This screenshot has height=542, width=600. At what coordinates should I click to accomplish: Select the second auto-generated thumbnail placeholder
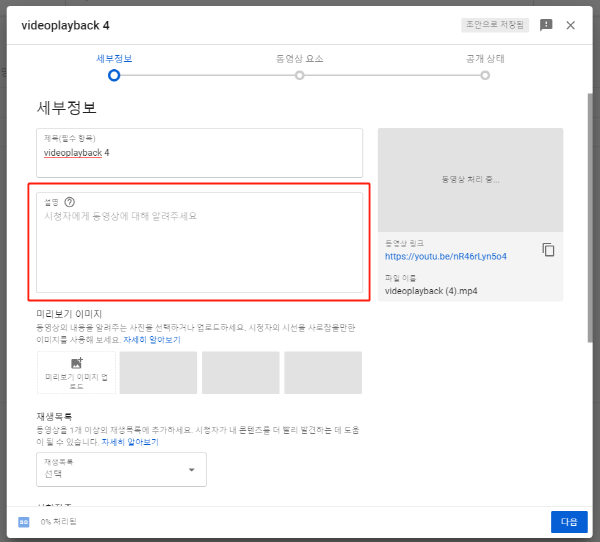[x=241, y=372]
